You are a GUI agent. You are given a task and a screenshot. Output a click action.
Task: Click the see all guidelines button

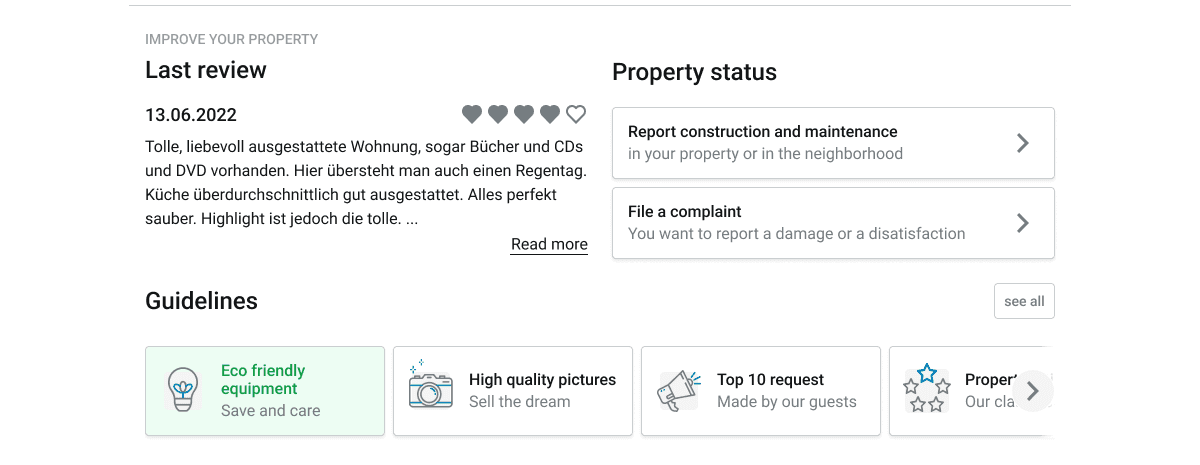(x=1024, y=301)
